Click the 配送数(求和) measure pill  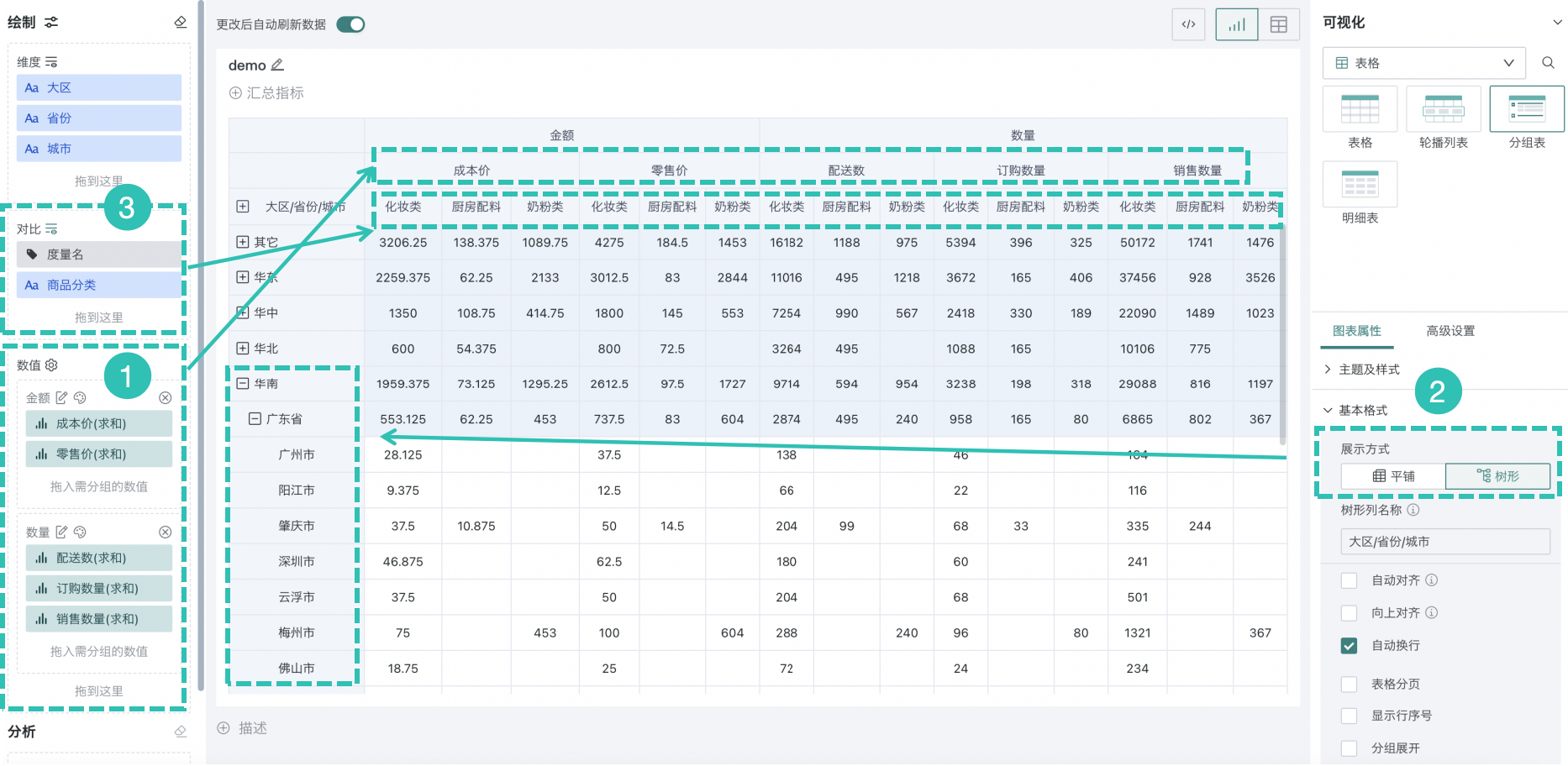coord(99,558)
